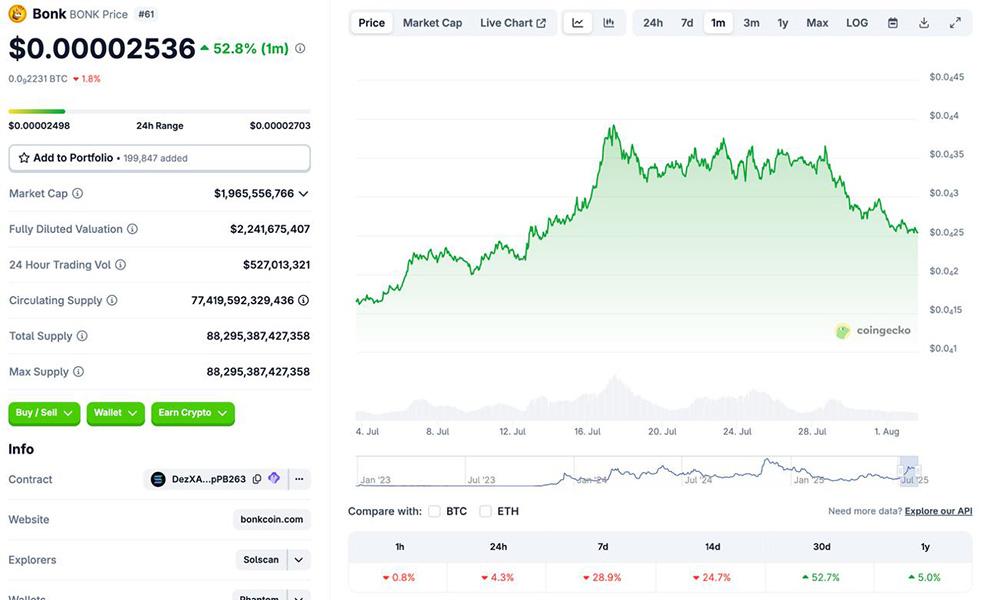Expand Market Cap details chevron
This screenshot has height=600, width=984.
point(304,193)
